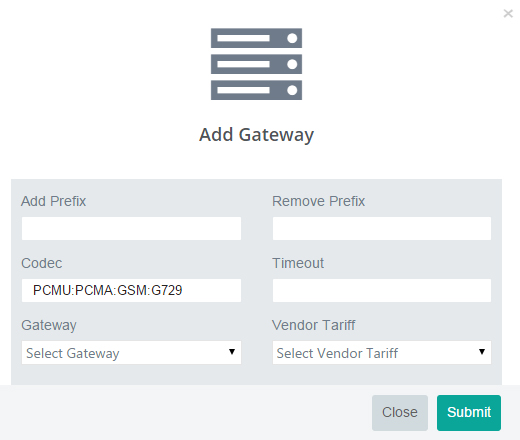Click the Add Gateway heading
Screen dimensions: 520x440
click(256, 135)
